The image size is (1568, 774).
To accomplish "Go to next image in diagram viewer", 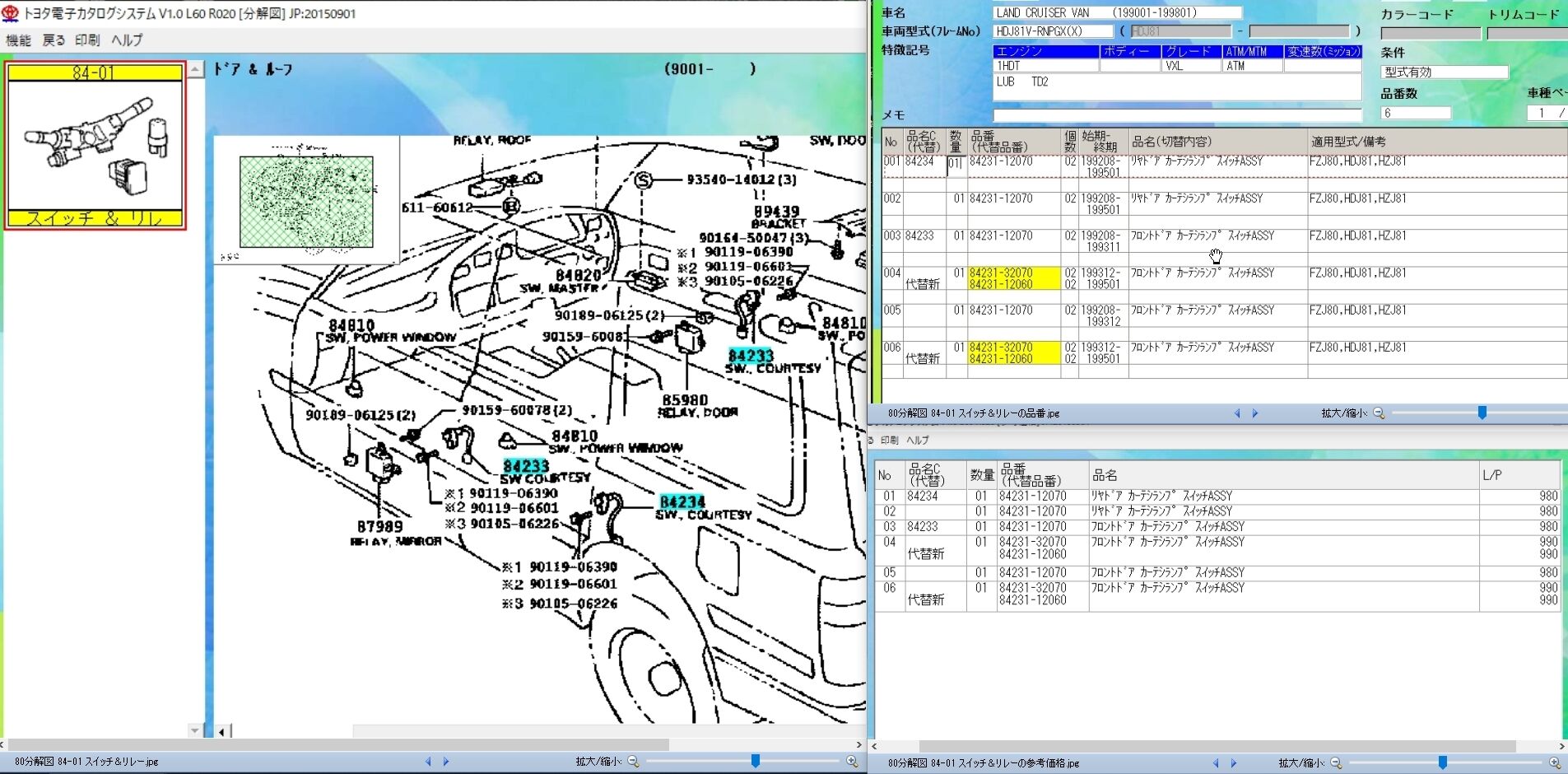I will [x=446, y=762].
